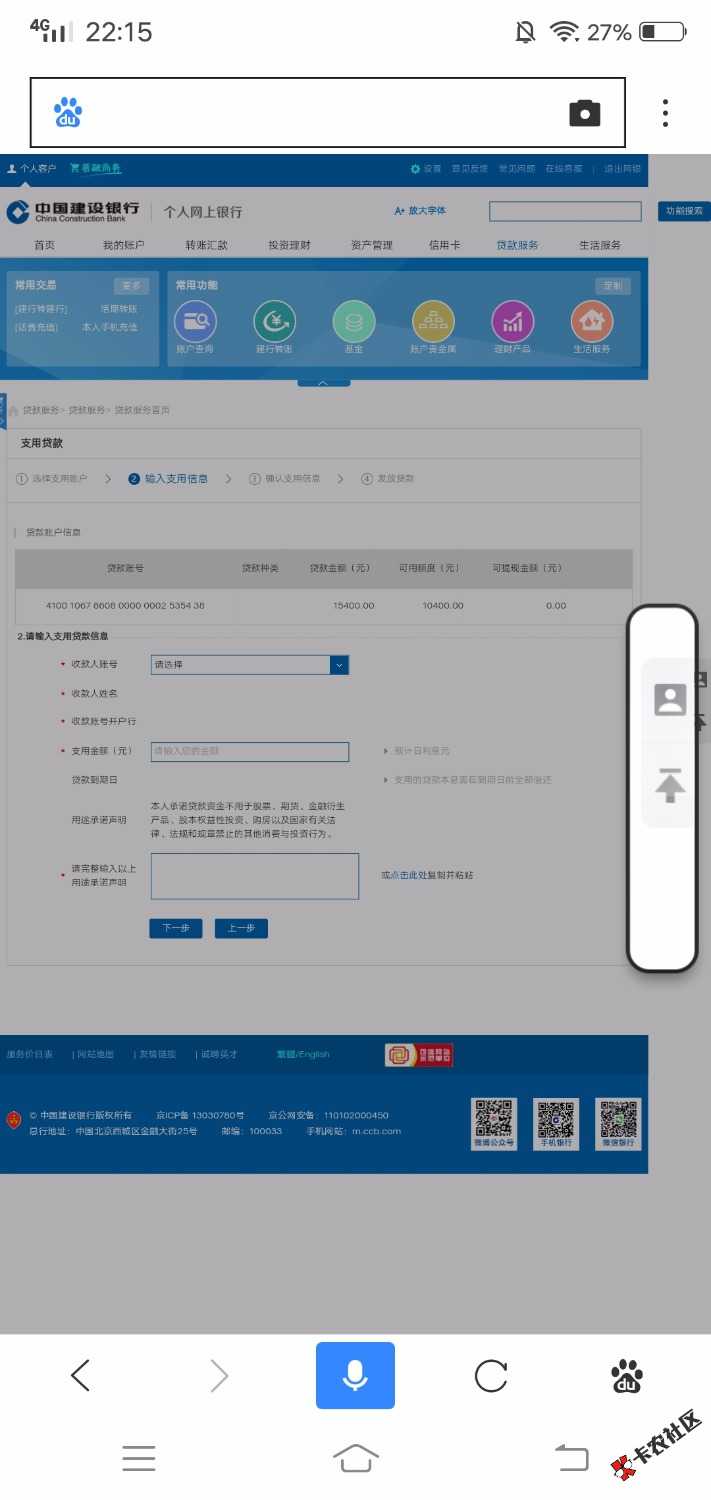The height and width of the screenshot is (1500, 711).
Task: Tap the Android back button
Action: pos(572,1458)
